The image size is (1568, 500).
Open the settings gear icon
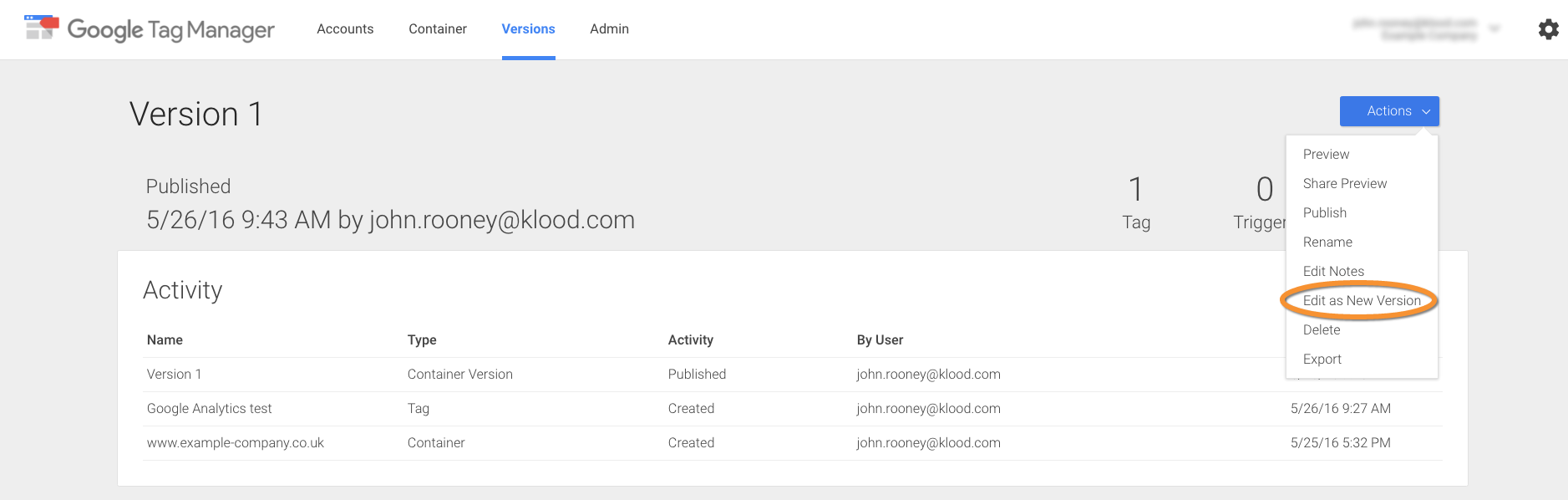(1548, 29)
